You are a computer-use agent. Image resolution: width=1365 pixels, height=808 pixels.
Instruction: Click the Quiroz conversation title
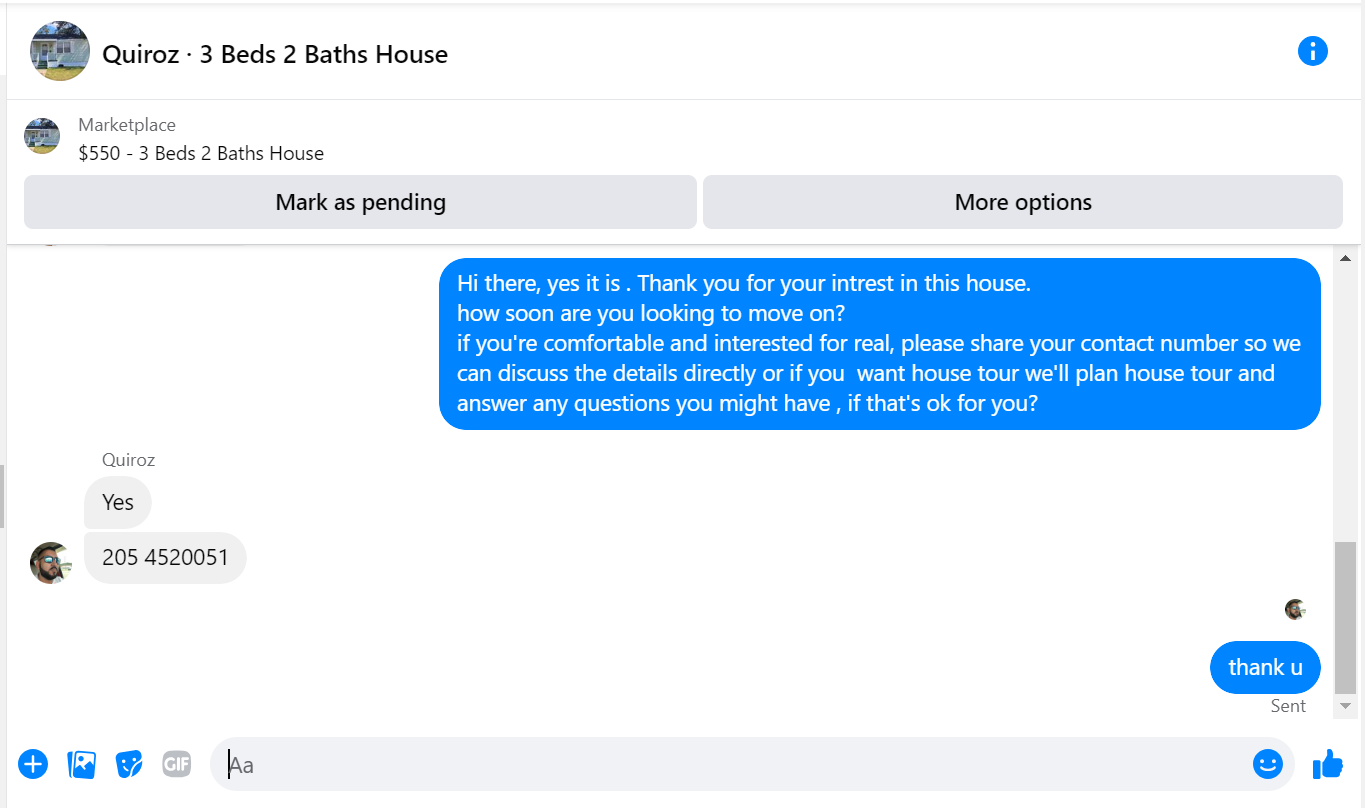tap(275, 54)
